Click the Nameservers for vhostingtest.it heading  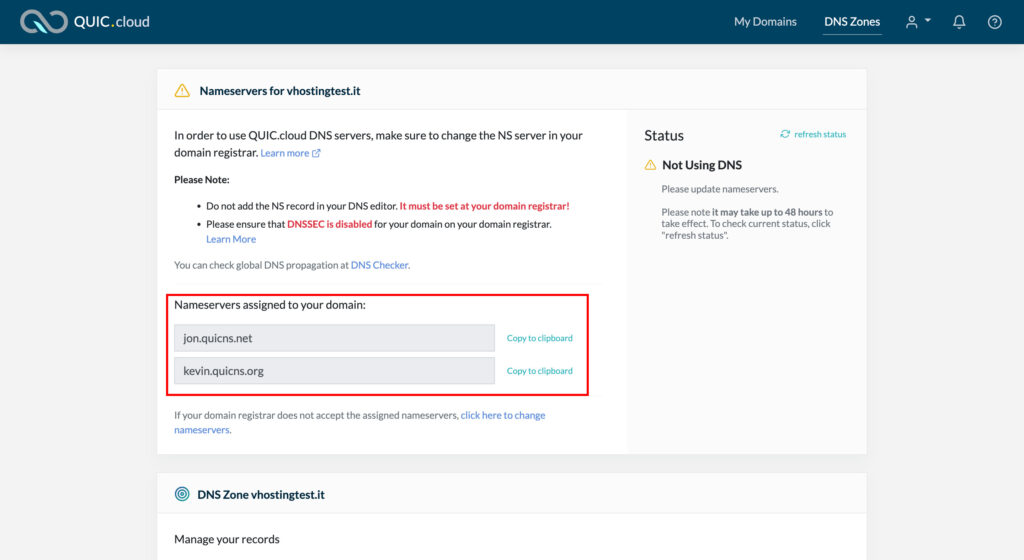tap(280, 91)
